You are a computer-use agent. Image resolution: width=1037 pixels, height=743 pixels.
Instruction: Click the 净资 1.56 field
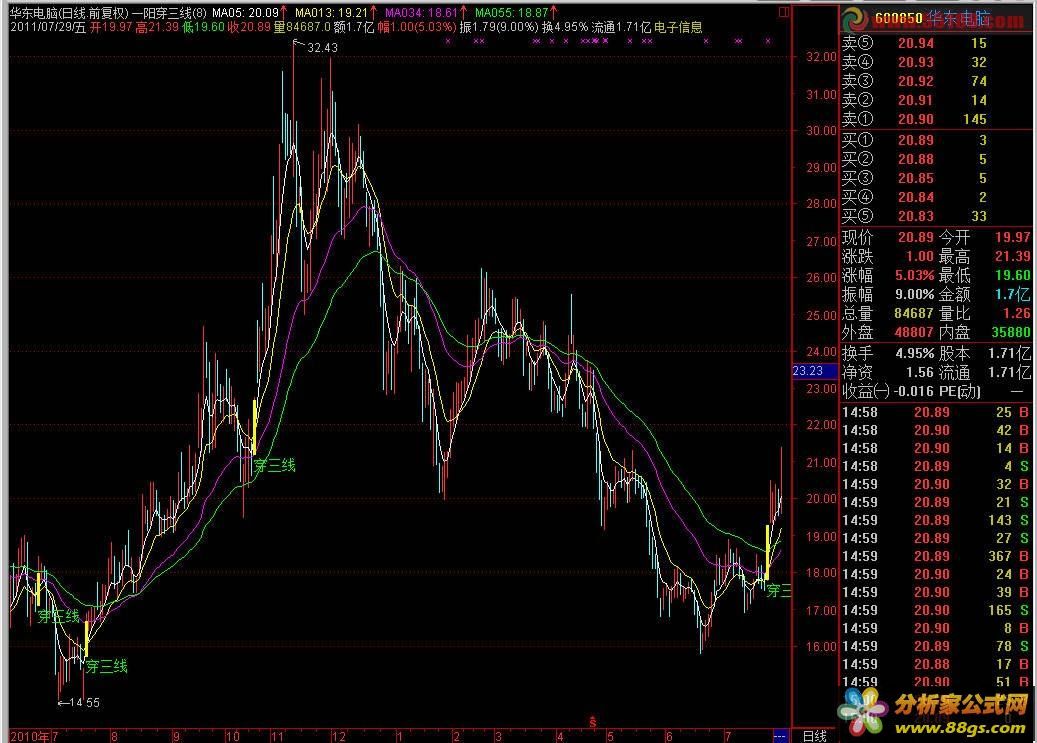pyautogui.click(x=888, y=372)
